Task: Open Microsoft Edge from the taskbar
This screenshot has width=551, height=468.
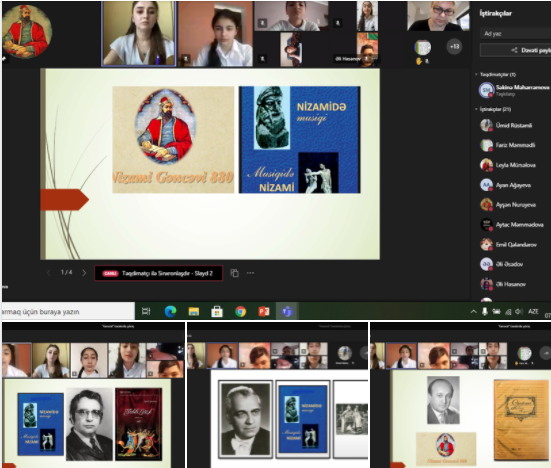Action: pyautogui.click(x=170, y=311)
